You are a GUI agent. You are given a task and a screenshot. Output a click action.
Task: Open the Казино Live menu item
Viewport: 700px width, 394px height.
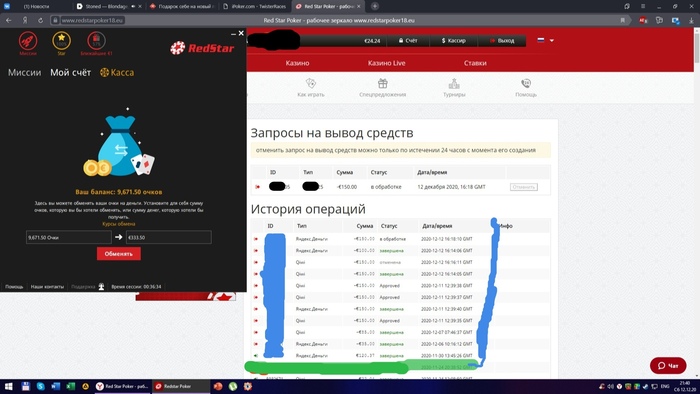coord(387,63)
